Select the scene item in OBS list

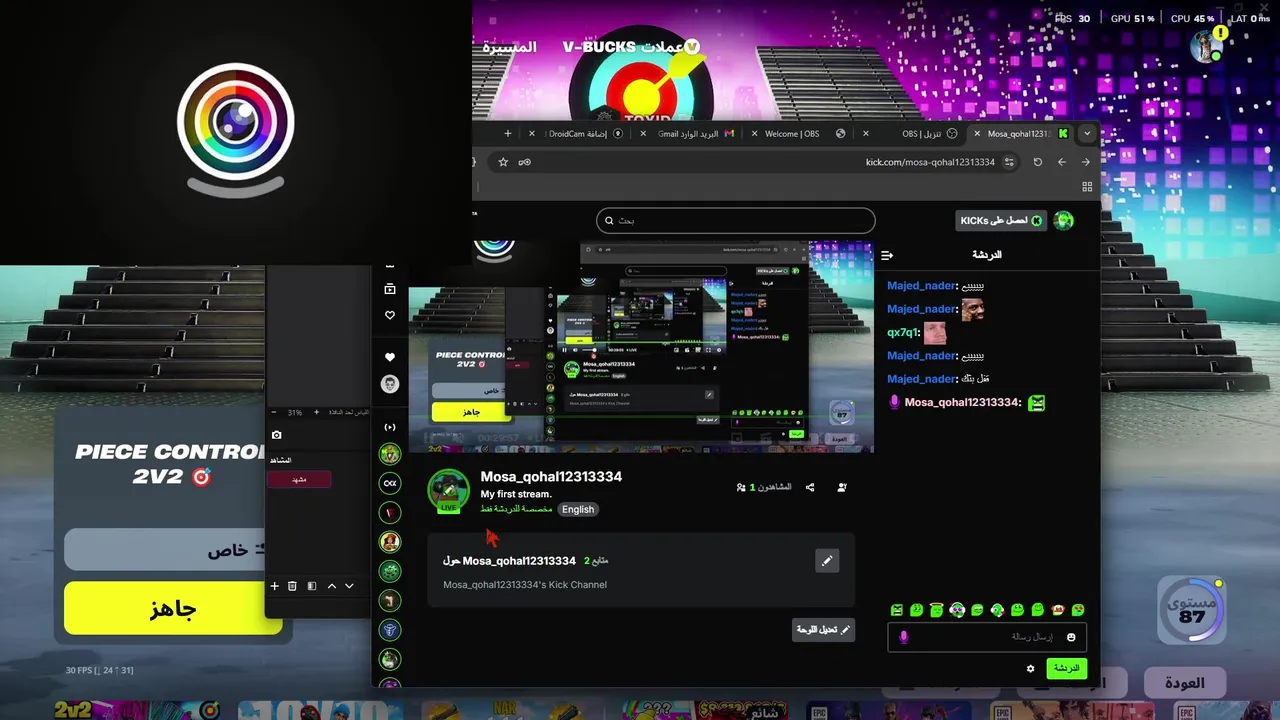click(298, 479)
